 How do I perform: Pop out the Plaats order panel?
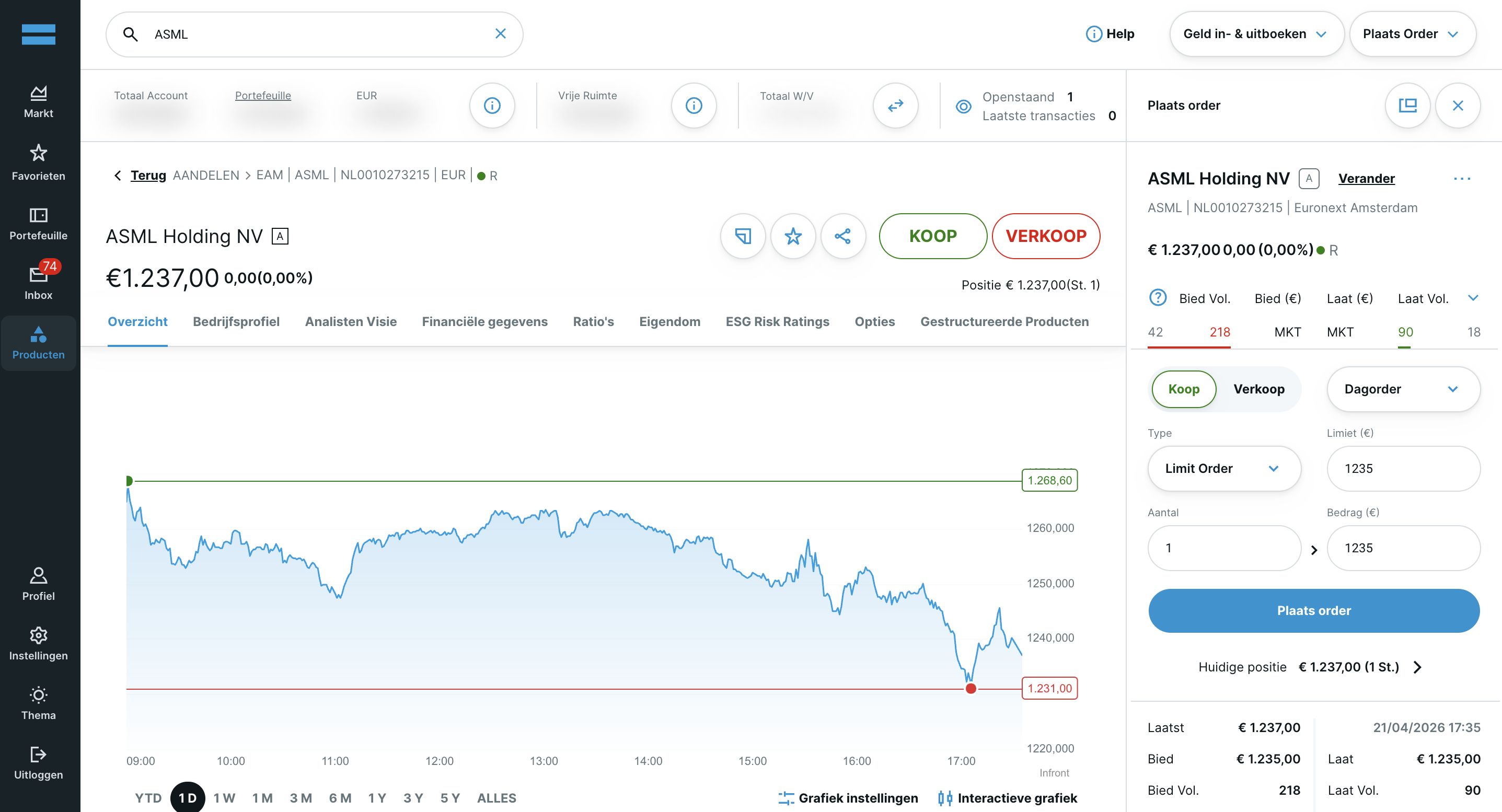point(1407,106)
